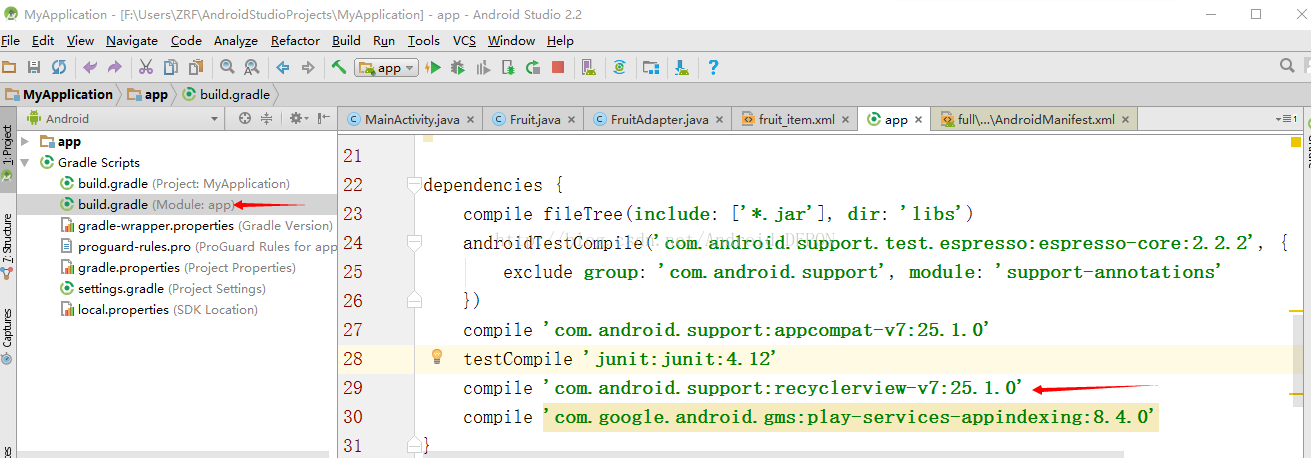The height and width of the screenshot is (458, 1311).
Task: Expand the app module tree node
Action: [x=25, y=142]
